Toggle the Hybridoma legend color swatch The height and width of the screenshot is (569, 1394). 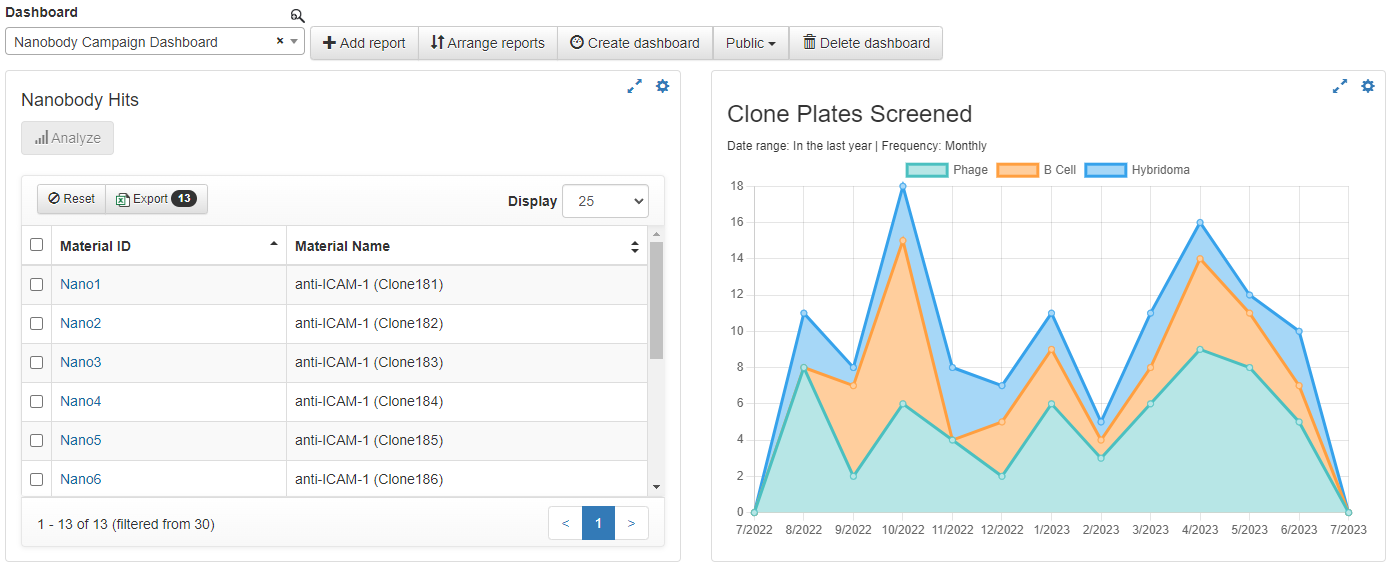(1106, 170)
